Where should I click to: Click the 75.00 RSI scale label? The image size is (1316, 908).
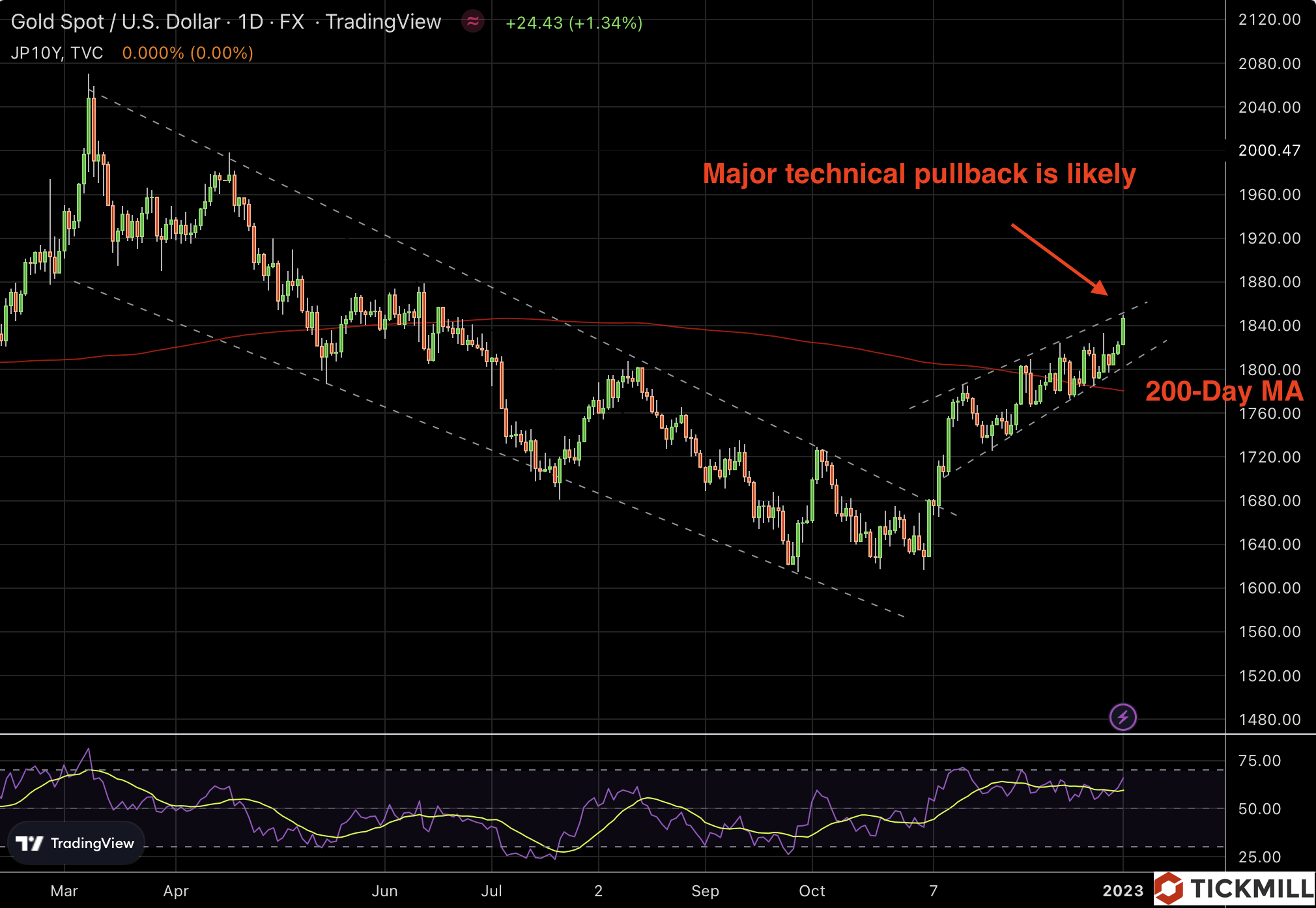[1259, 761]
